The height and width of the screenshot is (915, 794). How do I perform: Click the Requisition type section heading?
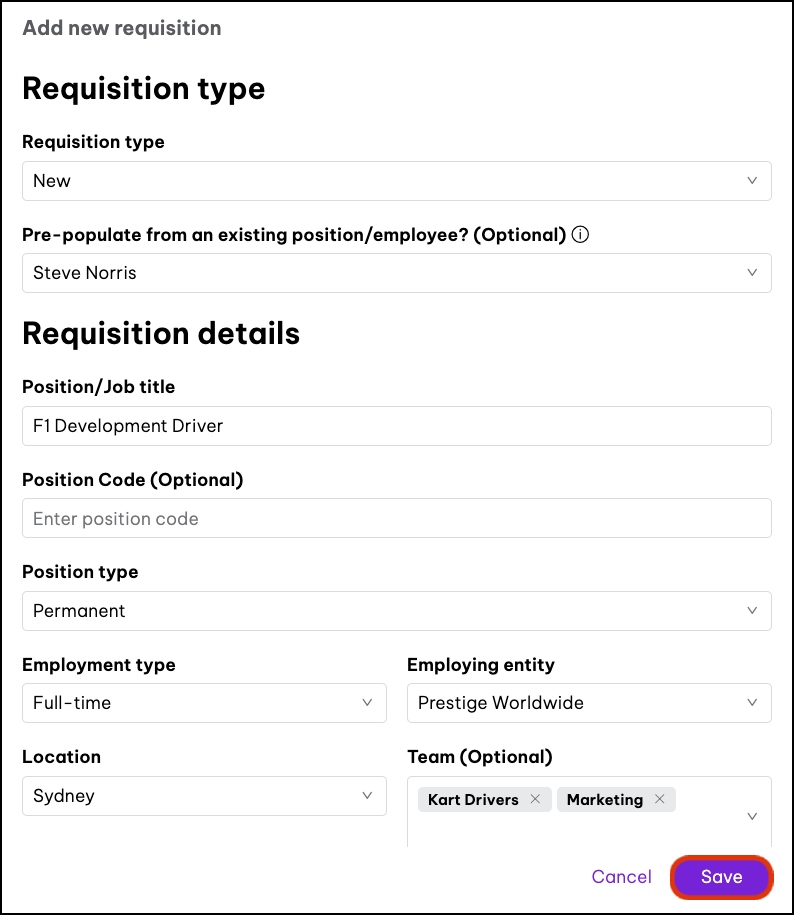click(144, 89)
